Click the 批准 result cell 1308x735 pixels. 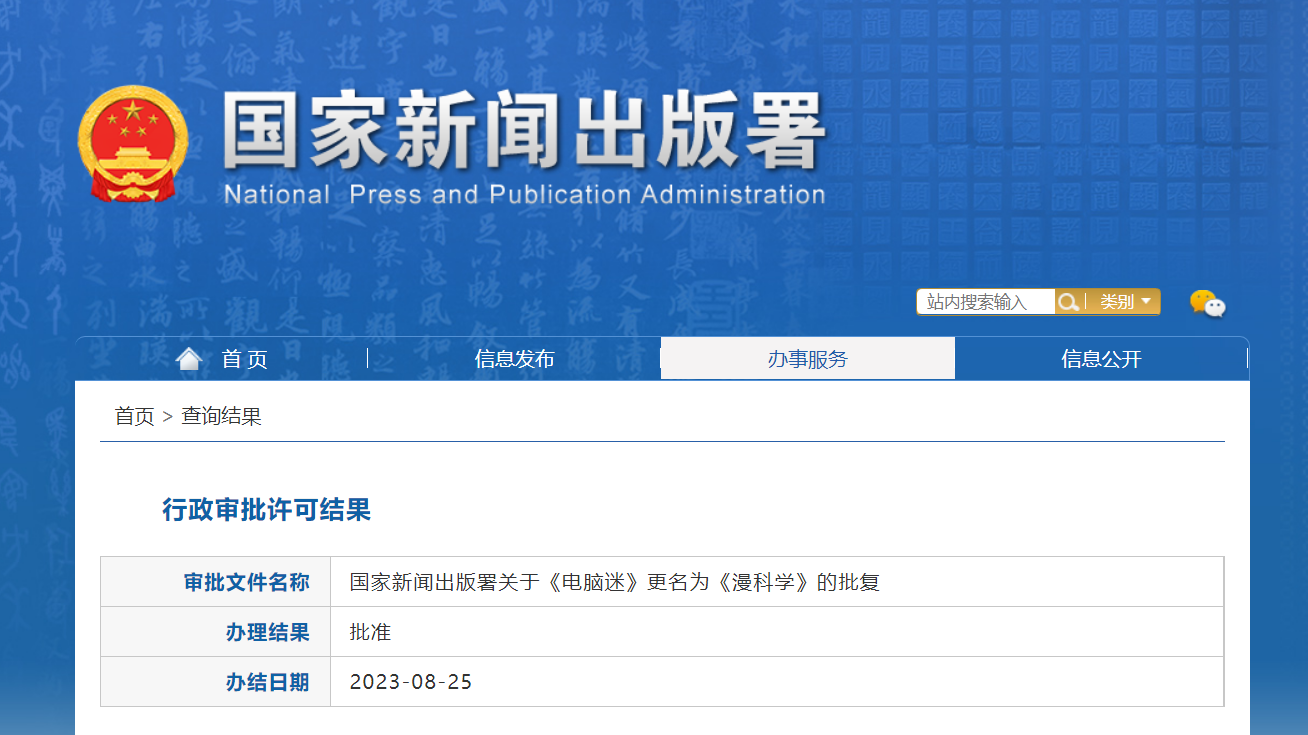pos(777,632)
